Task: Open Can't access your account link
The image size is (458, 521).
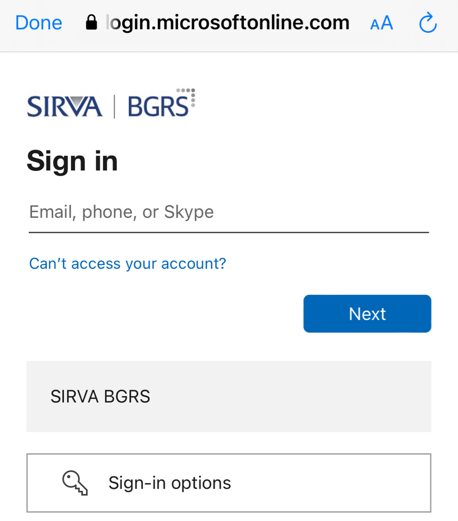Action: [128, 264]
